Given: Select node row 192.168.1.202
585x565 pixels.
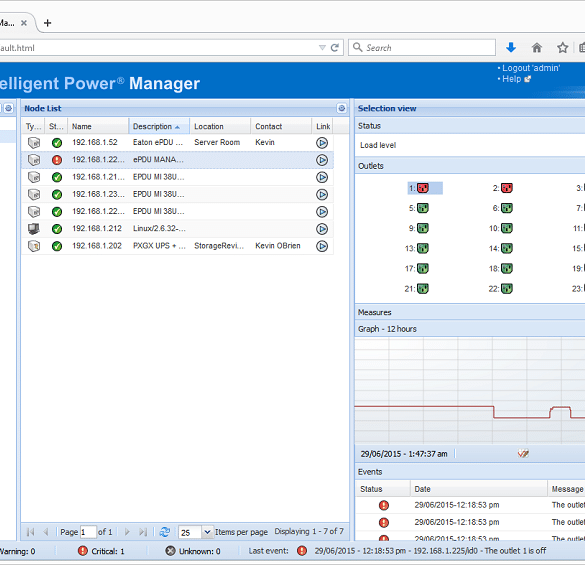Looking at the screenshot, I should pos(178,246).
